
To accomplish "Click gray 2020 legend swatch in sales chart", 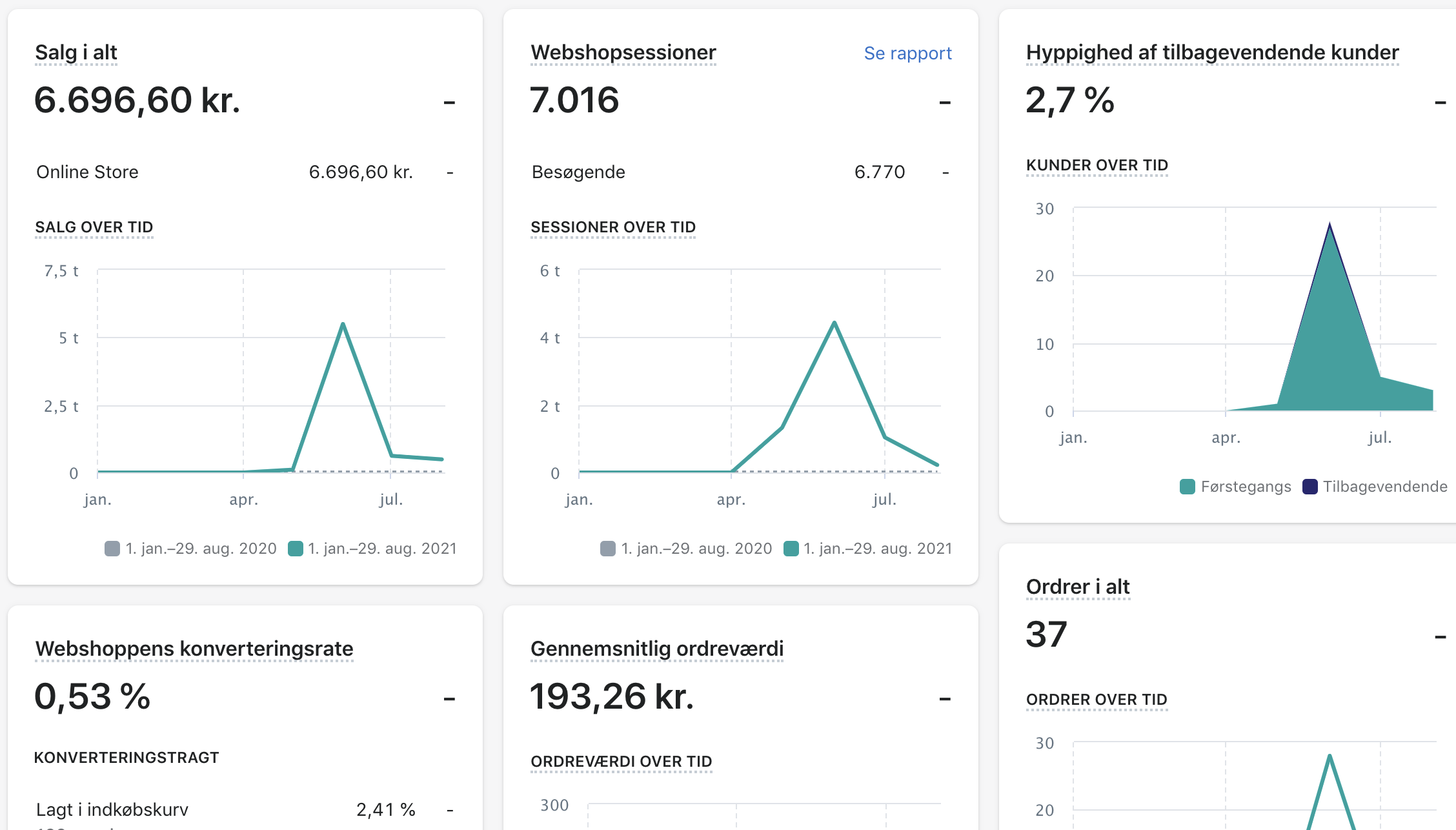I will coord(112,549).
